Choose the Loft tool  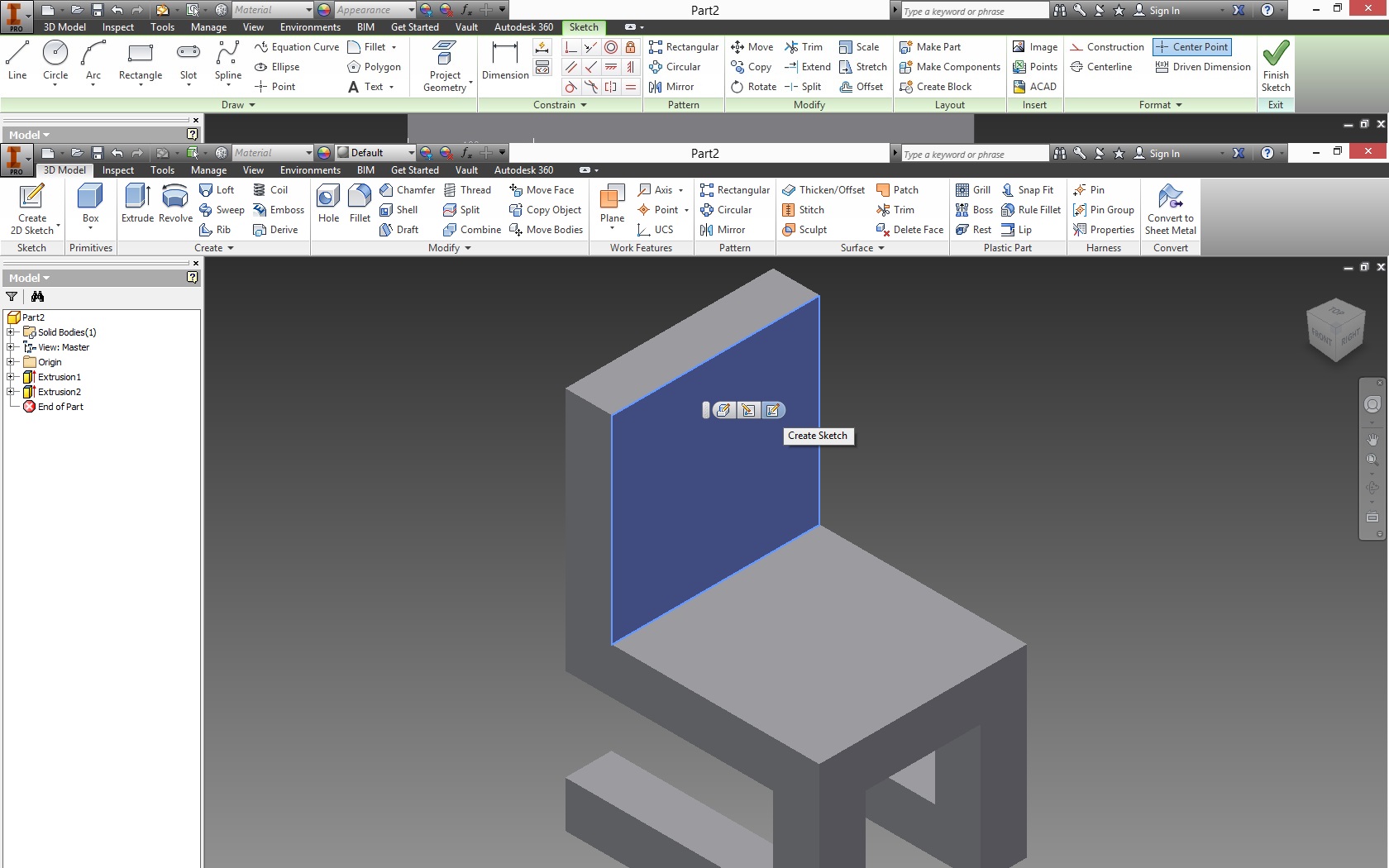(217, 190)
